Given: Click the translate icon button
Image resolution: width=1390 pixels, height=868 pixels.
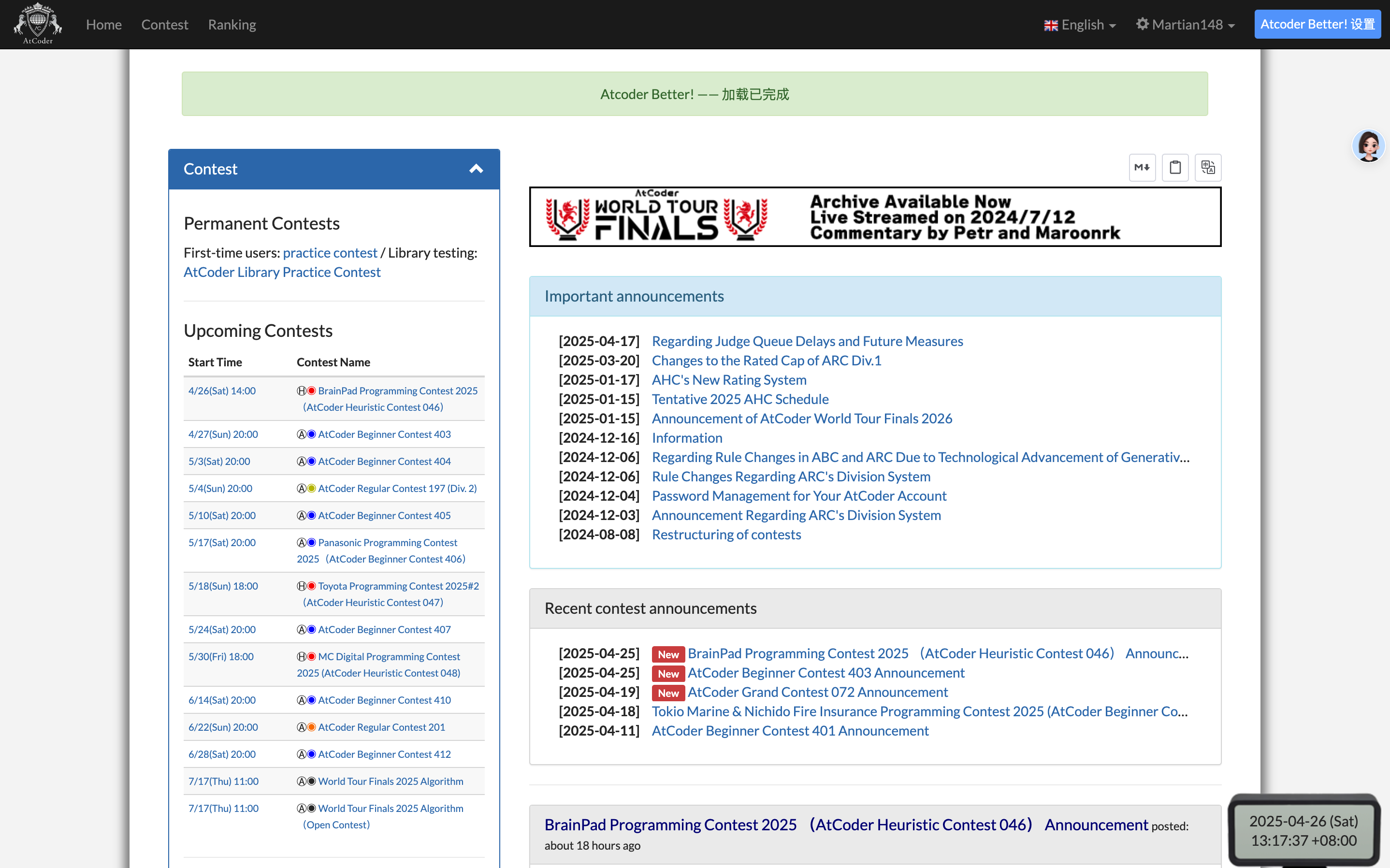Looking at the screenshot, I should (1208, 168).
